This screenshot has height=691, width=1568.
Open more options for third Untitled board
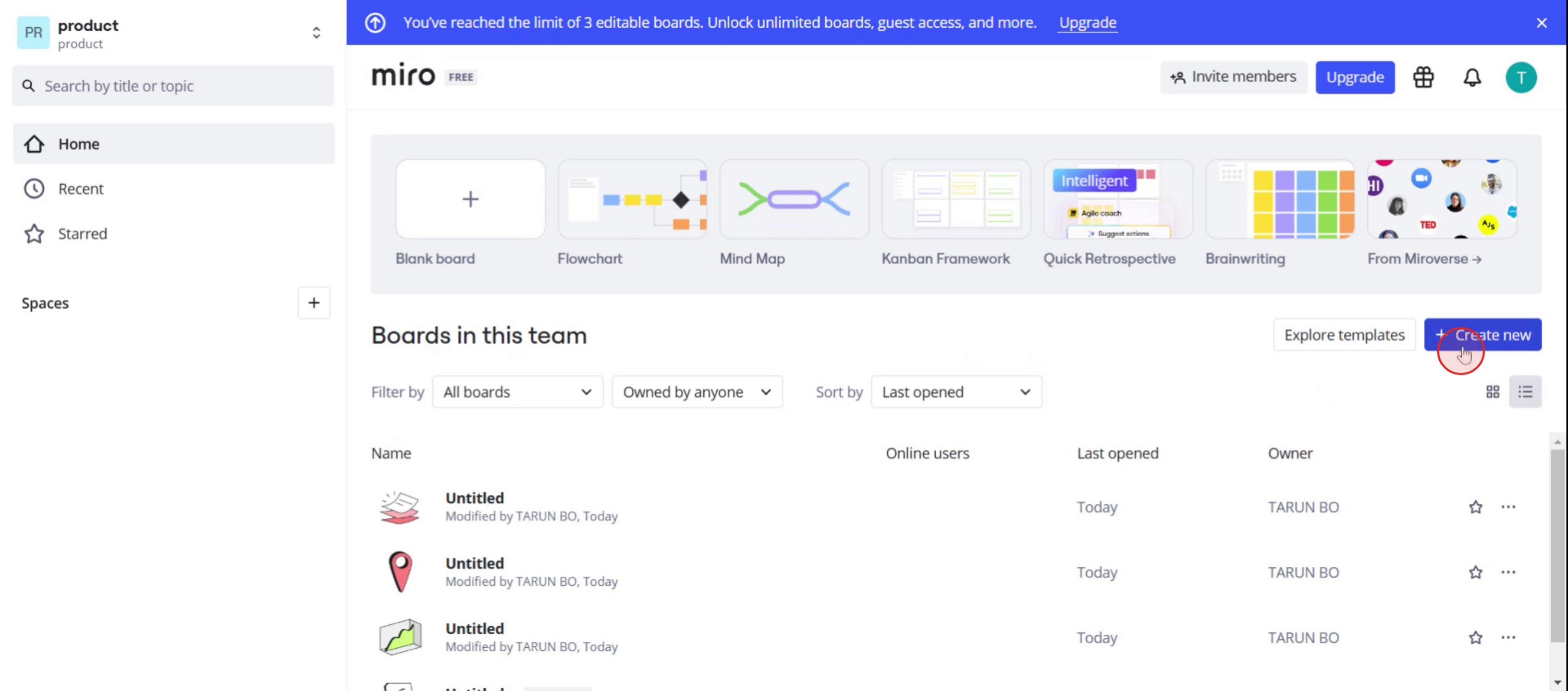point(1508,637)
